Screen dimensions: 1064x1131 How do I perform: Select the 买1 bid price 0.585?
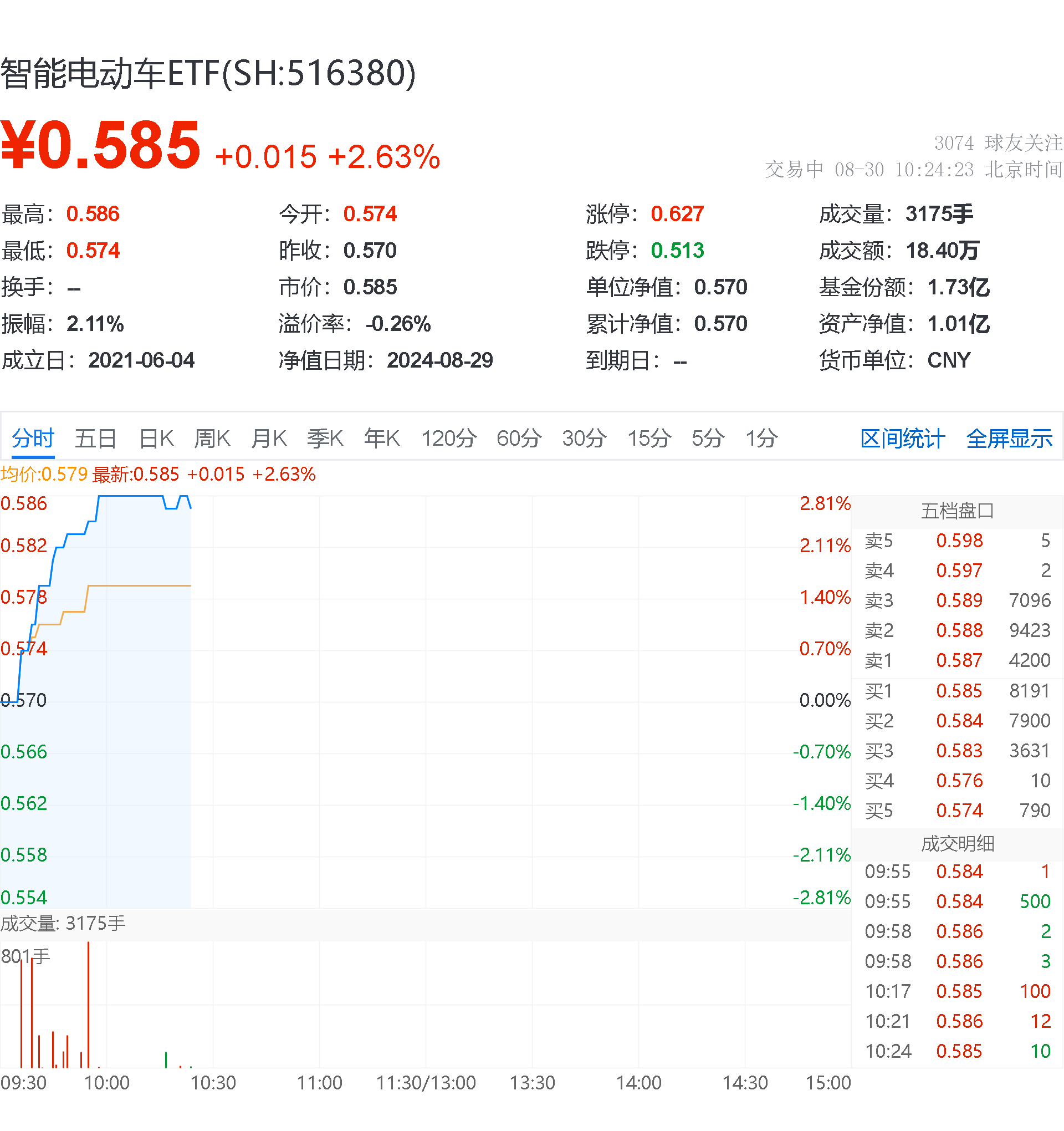pyautogui.click(x=960, y=691)
